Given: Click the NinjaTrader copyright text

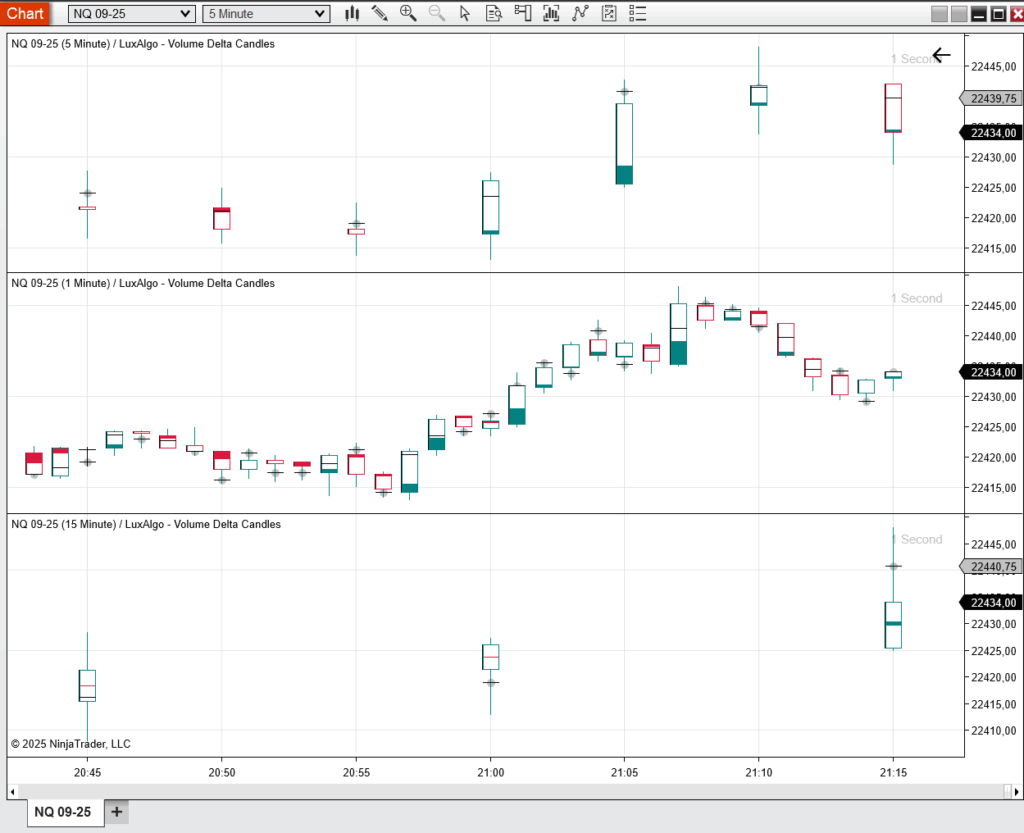Looking at the screenshot, I should pos(71,744).
